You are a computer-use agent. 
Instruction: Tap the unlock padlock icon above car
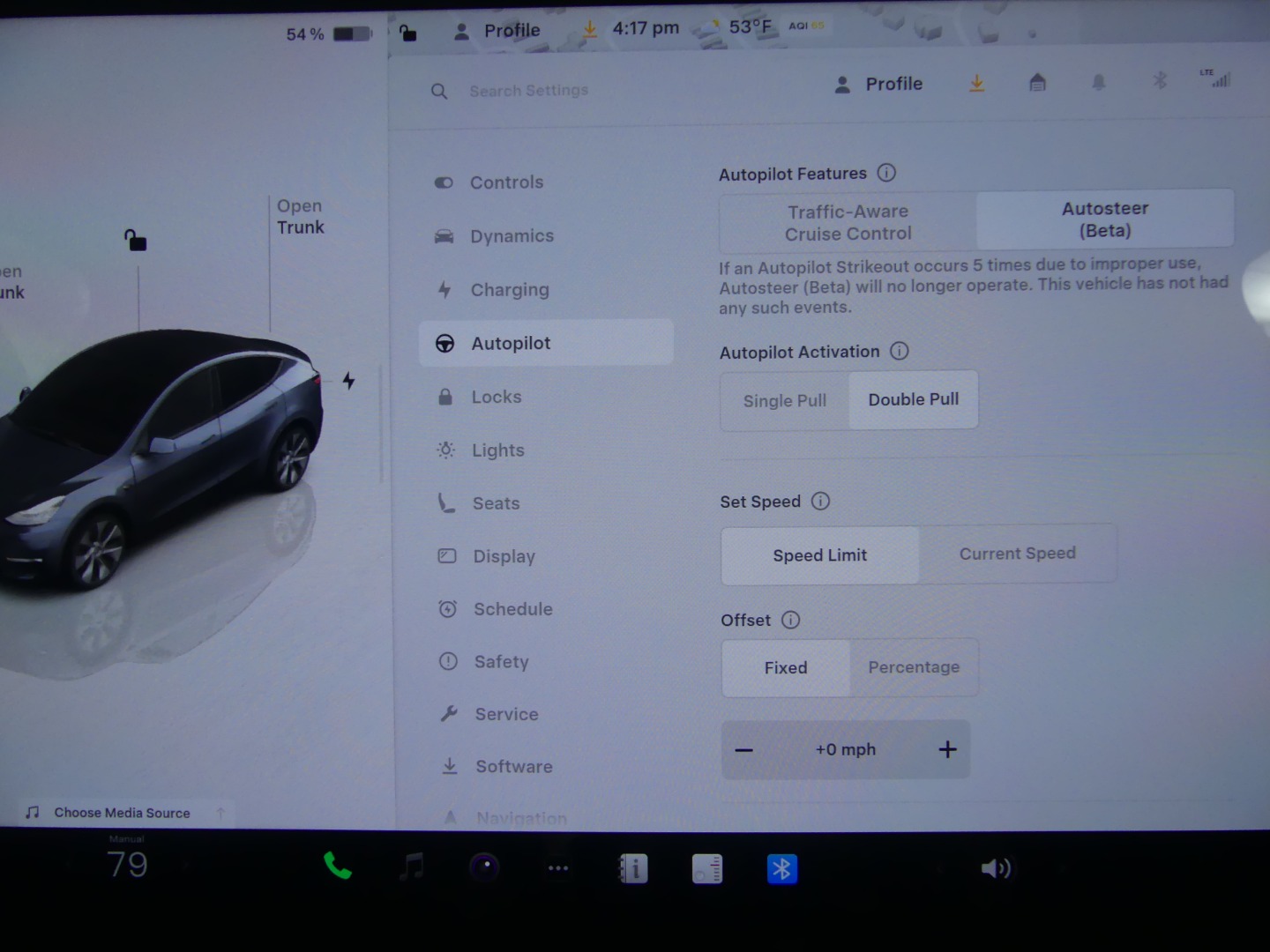pyautogui.click(x=135, y=240)
